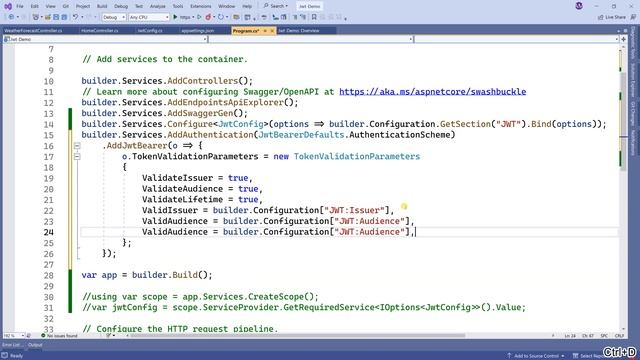Screen dimensions: 640x360
Task: Open the Error List panel tab
Action: (x=13, y=345)
